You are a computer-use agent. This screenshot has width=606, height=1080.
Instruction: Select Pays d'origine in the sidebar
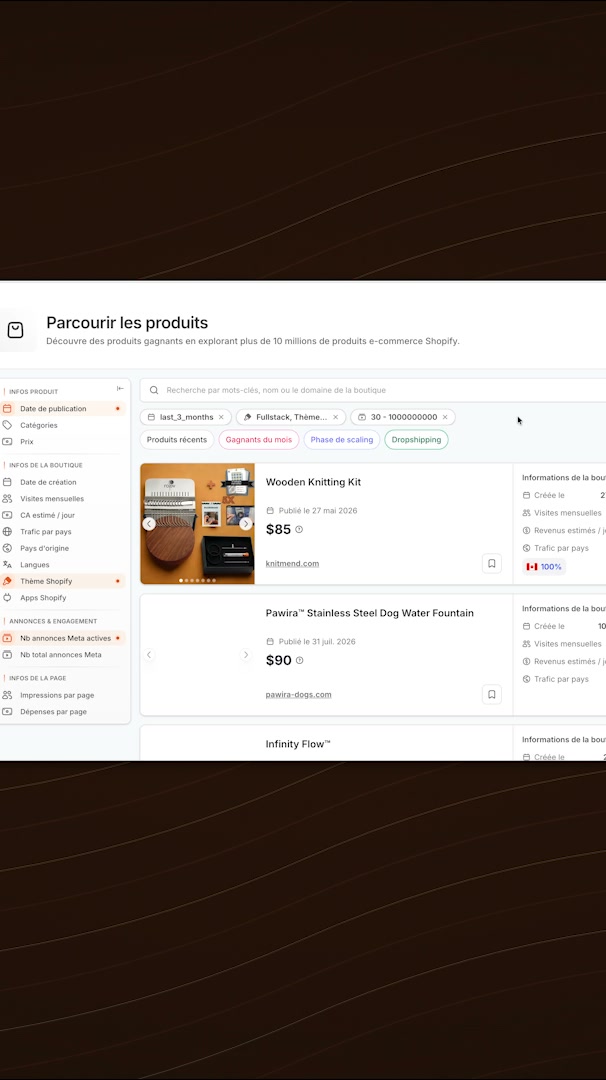click(63, 548)
